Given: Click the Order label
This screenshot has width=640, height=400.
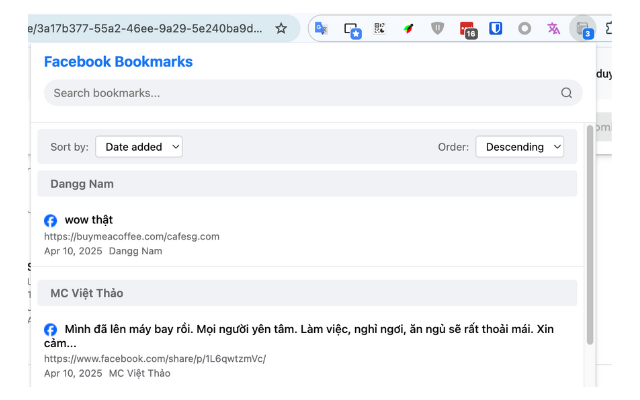Looking at the screenshot, I should [x=453, y=147].
